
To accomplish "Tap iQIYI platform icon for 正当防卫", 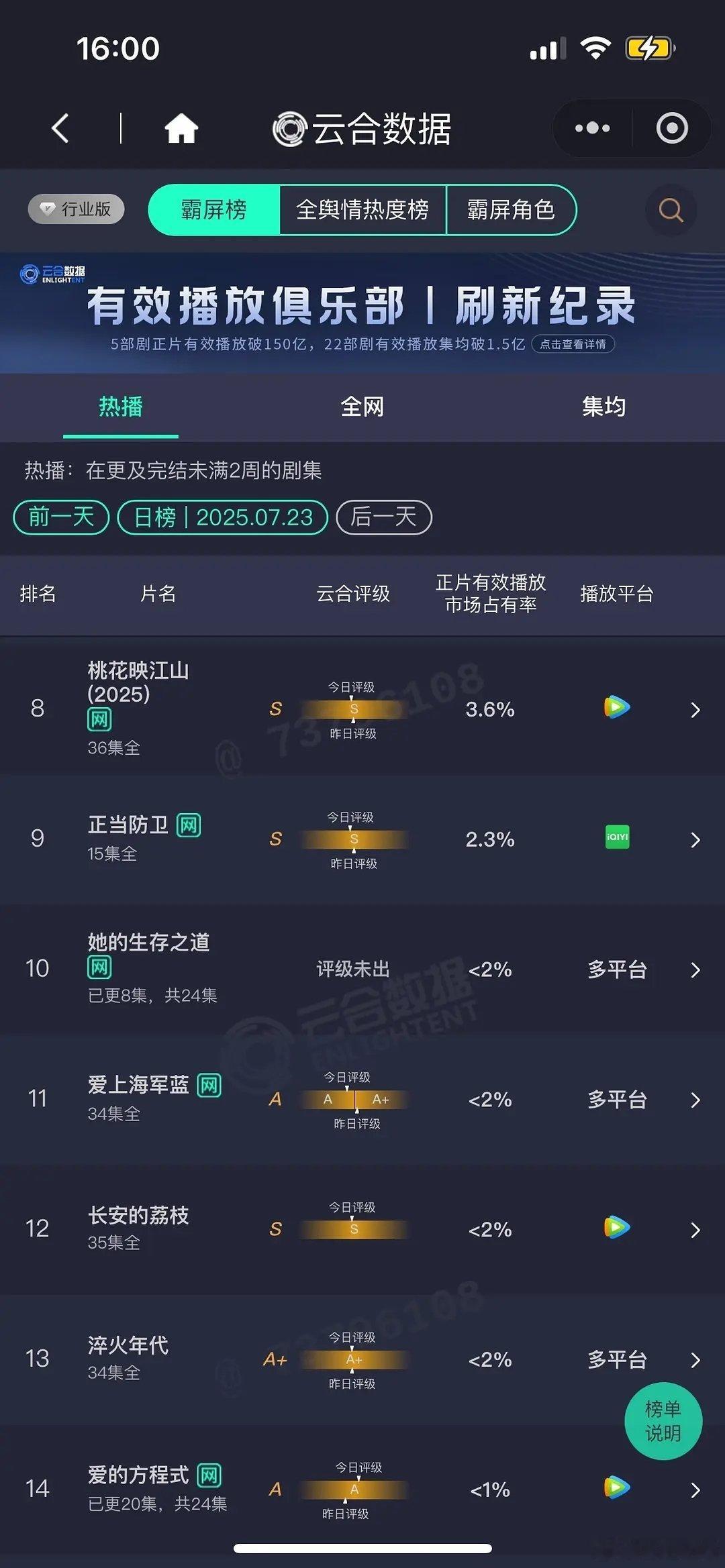I will [x=617, y=837].
